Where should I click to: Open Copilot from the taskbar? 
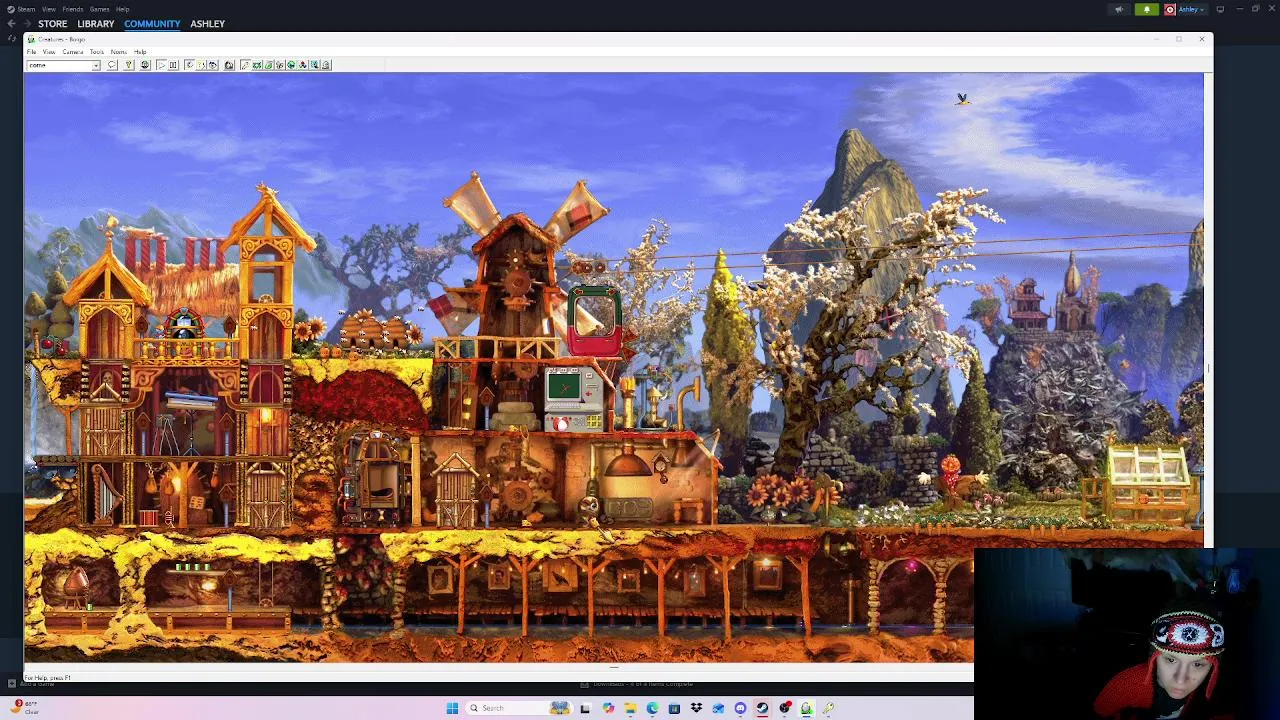click(x=608, y=708)
